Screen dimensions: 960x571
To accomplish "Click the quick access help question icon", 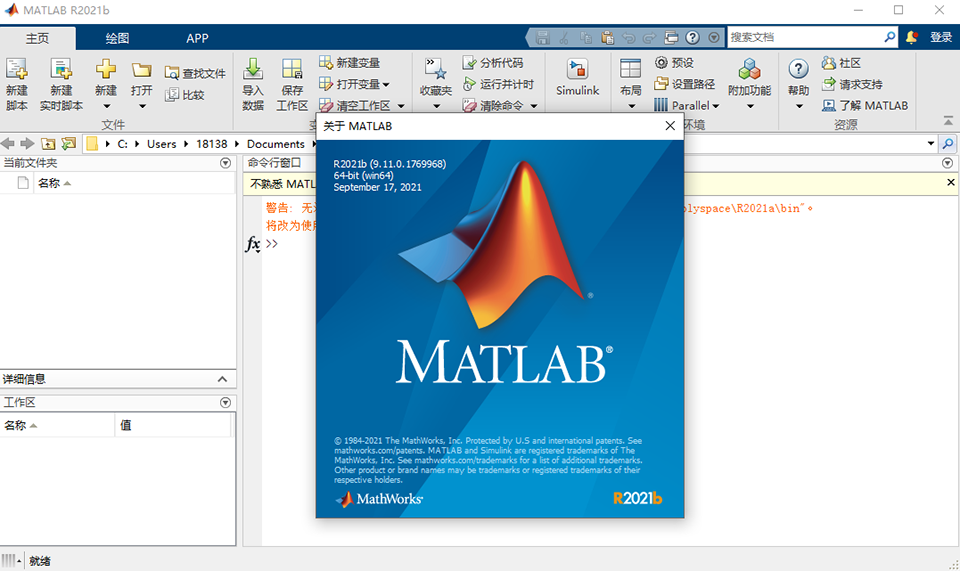I will point(692,37).
